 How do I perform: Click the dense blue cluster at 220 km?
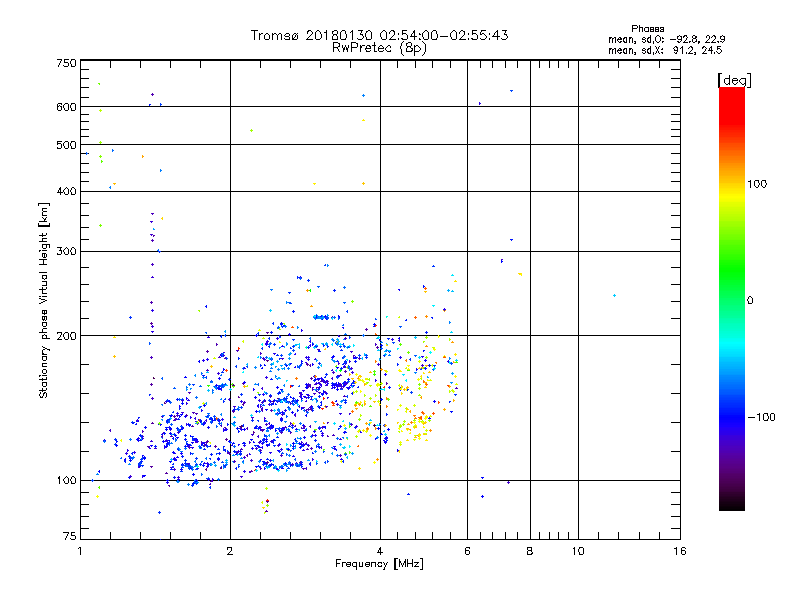coord(326,317)
